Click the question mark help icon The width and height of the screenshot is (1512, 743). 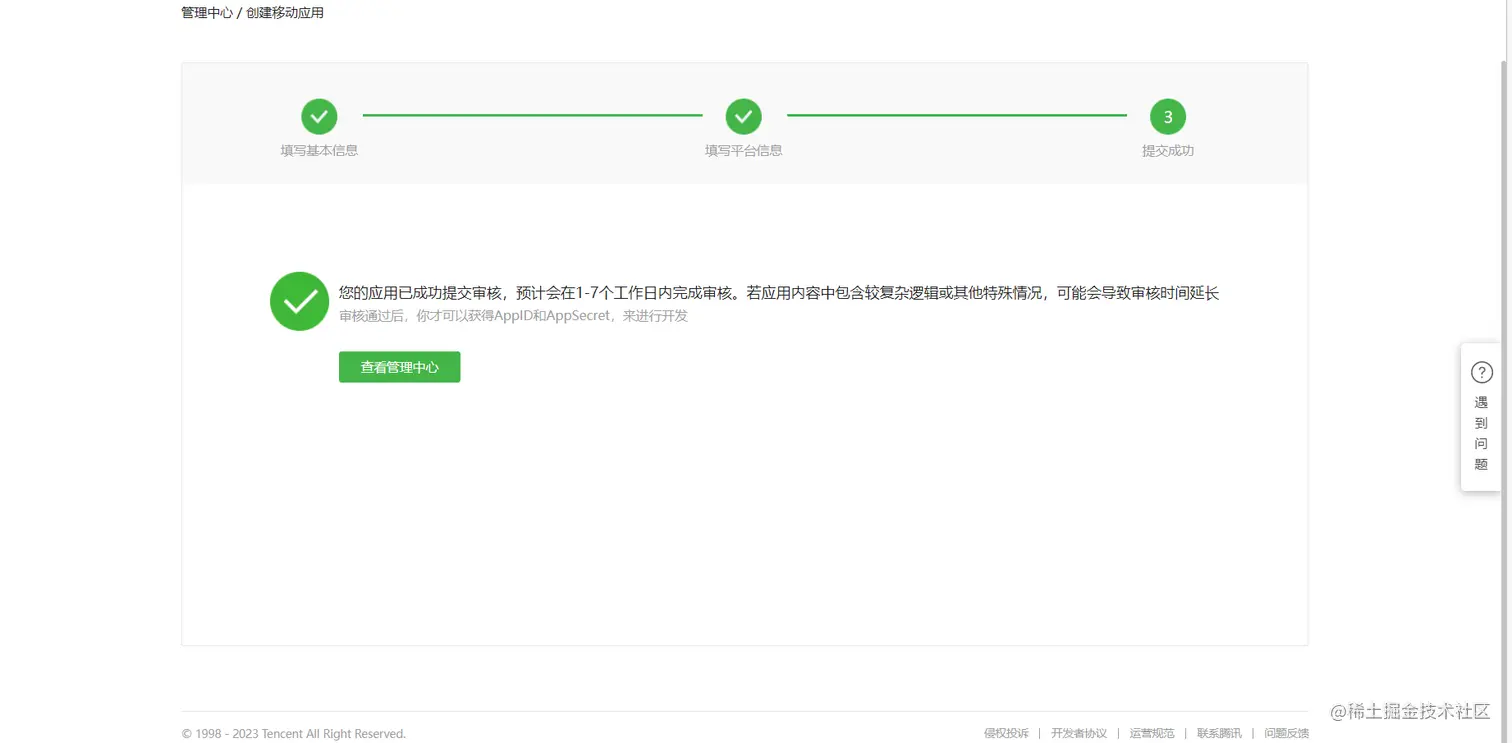tap(1481, 371)
